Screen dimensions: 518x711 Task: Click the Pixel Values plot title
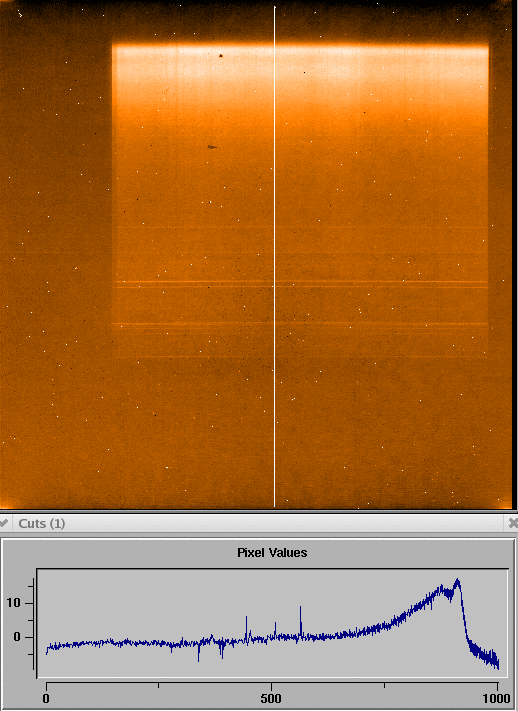point(272,553)
